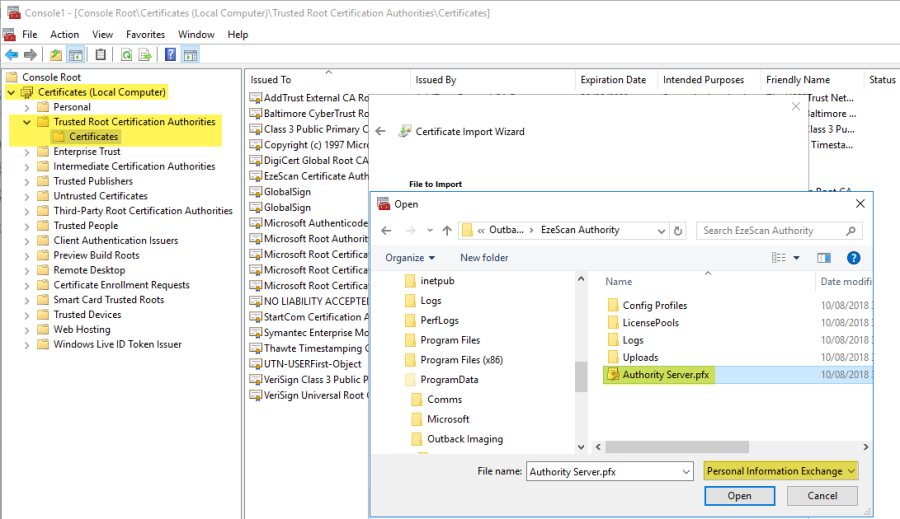Click the Back arrow in MMC toolbar
Viewport: 900px width, 519px height.
(11, 54)
